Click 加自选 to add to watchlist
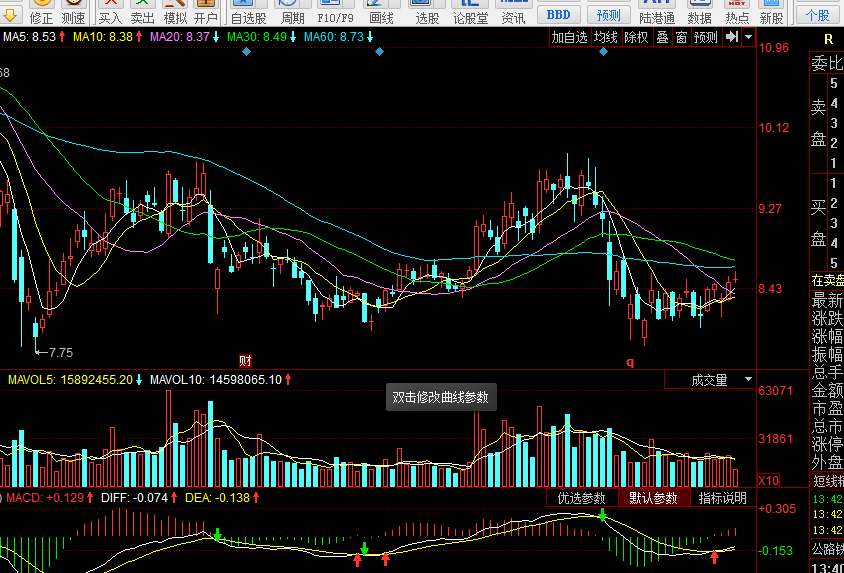 coord(569,37)
